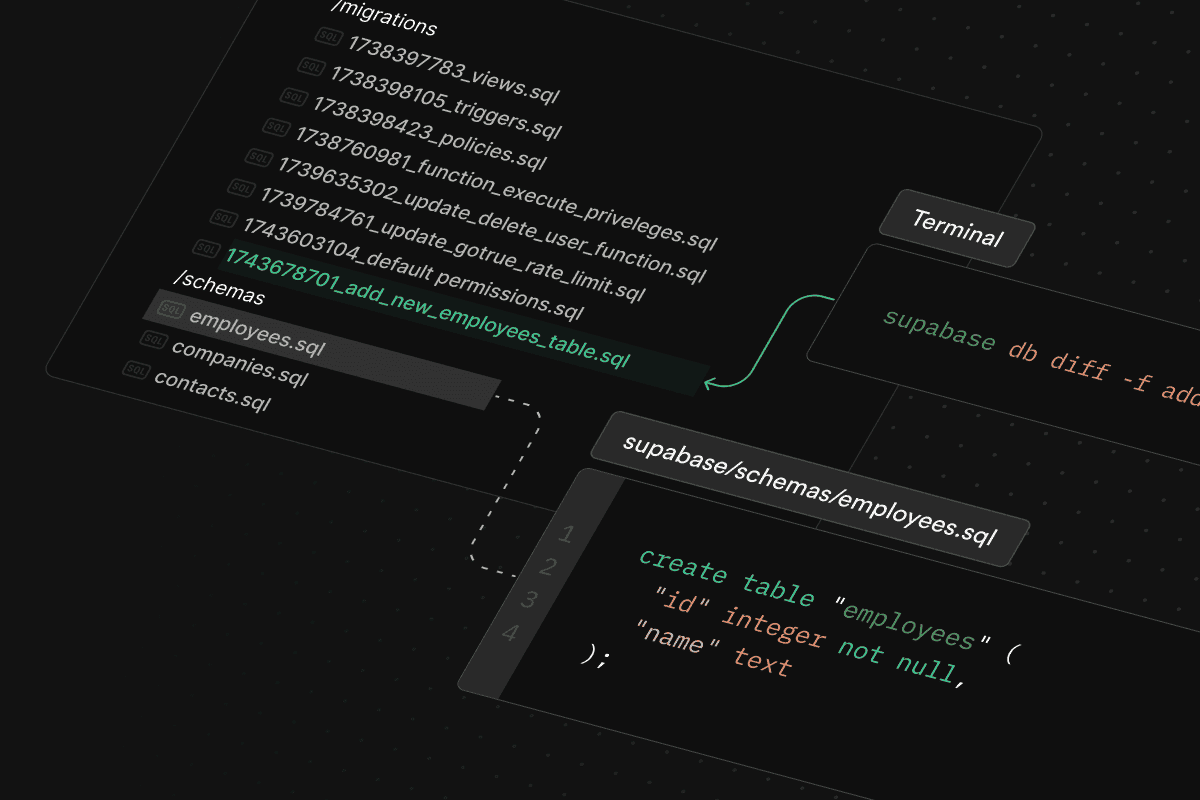Click the SQL icon beside 1738760981_function_execute_privileges.sql
The height and width of the screenshot is (800, 1200).
click(x=278, y=127)
